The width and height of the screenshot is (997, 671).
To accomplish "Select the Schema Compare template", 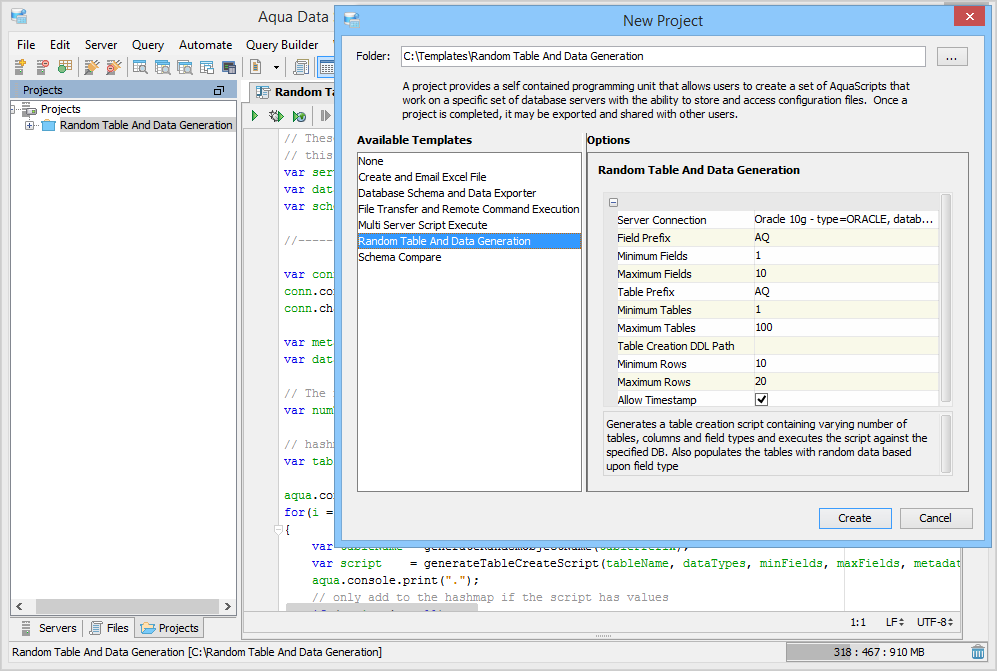I will [x=399, y=257].
